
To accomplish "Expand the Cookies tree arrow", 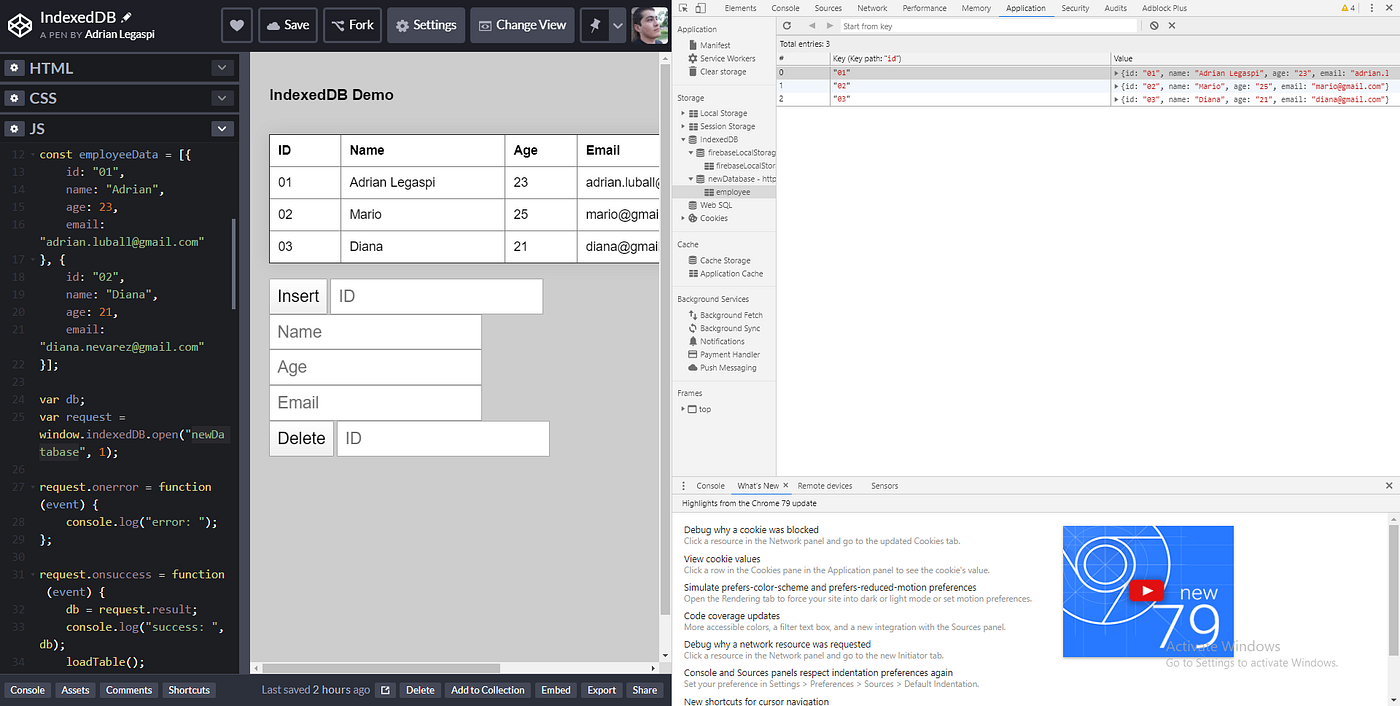I will pos(683,218).
